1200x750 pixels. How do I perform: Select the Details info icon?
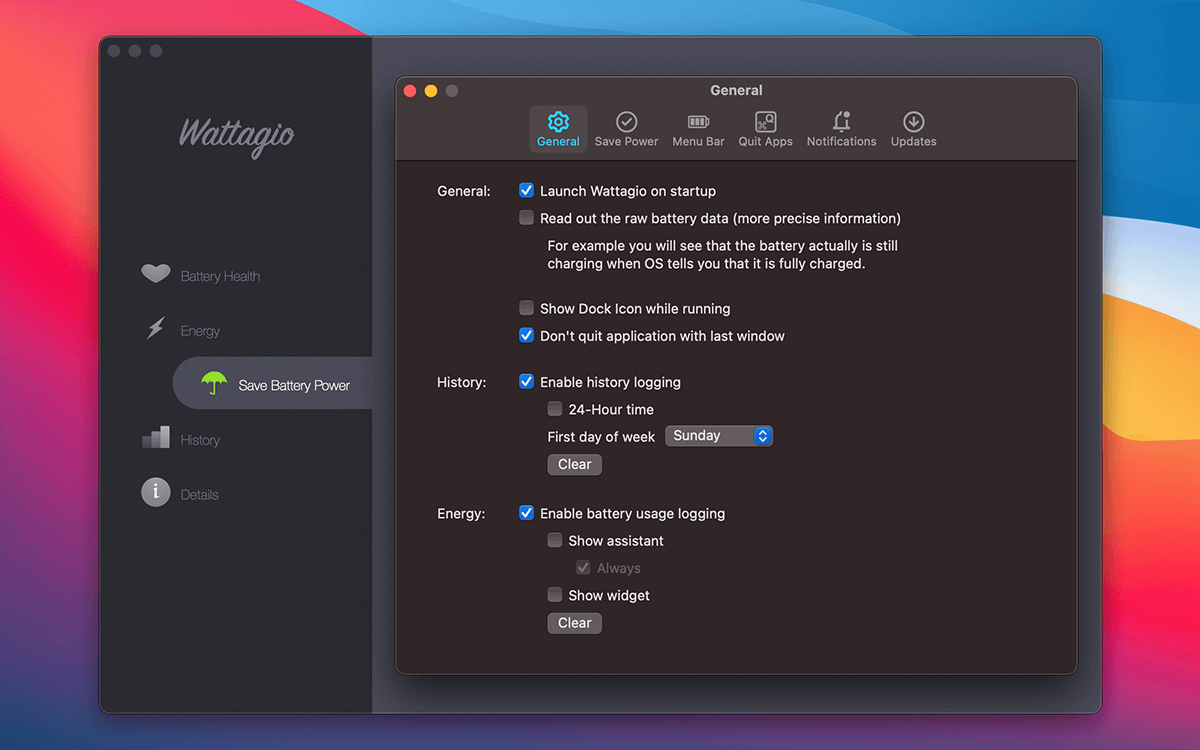click(155, 492)
